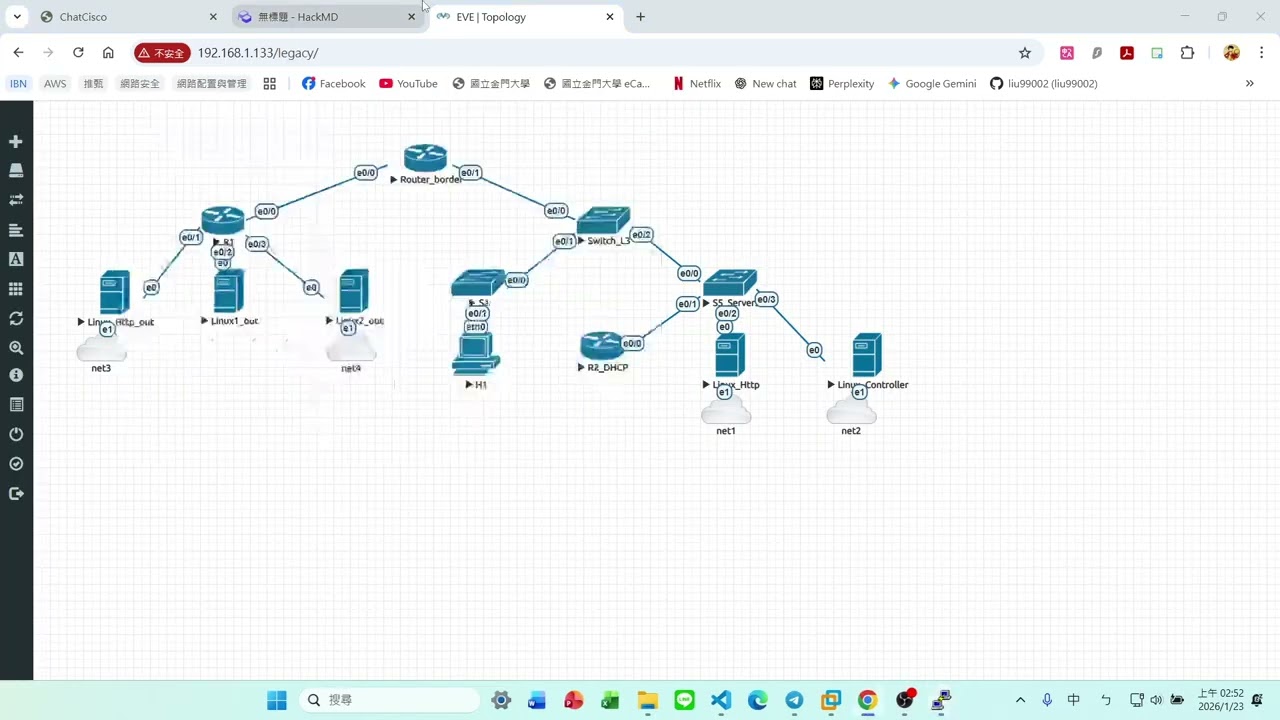Bookmark this page with the star
This screenshot has width=1280, height=720.
[x=1024, y=53]
